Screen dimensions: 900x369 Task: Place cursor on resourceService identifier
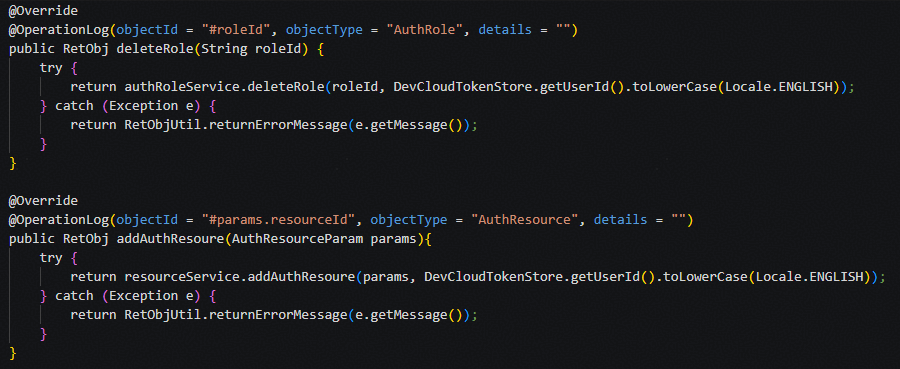pos(181,277)
